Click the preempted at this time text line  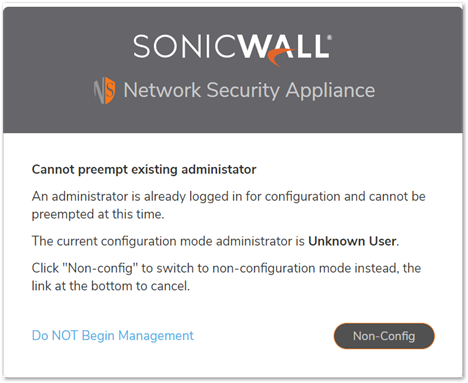[98, 214]
